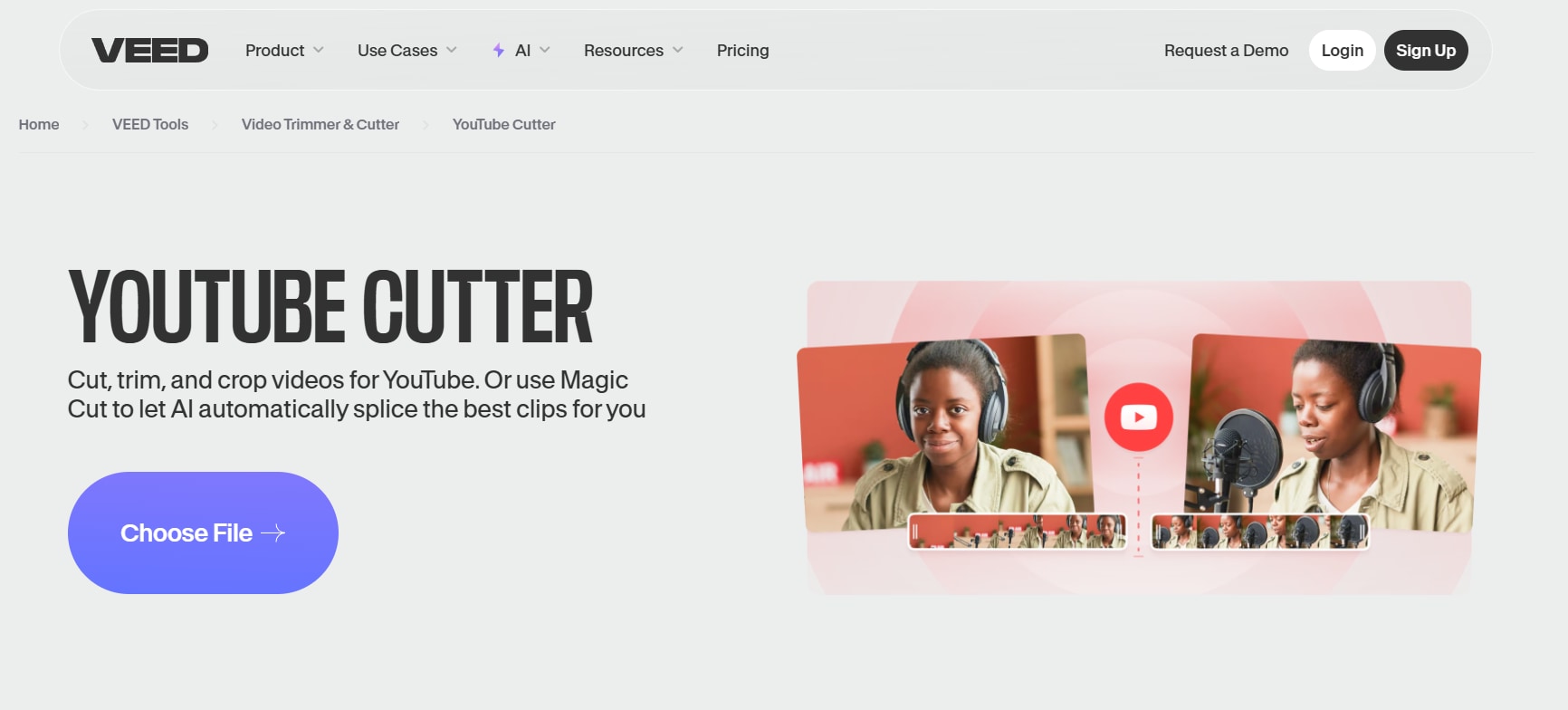Open Video Trimmer & Cutter breadcrumb

[320, 125]
